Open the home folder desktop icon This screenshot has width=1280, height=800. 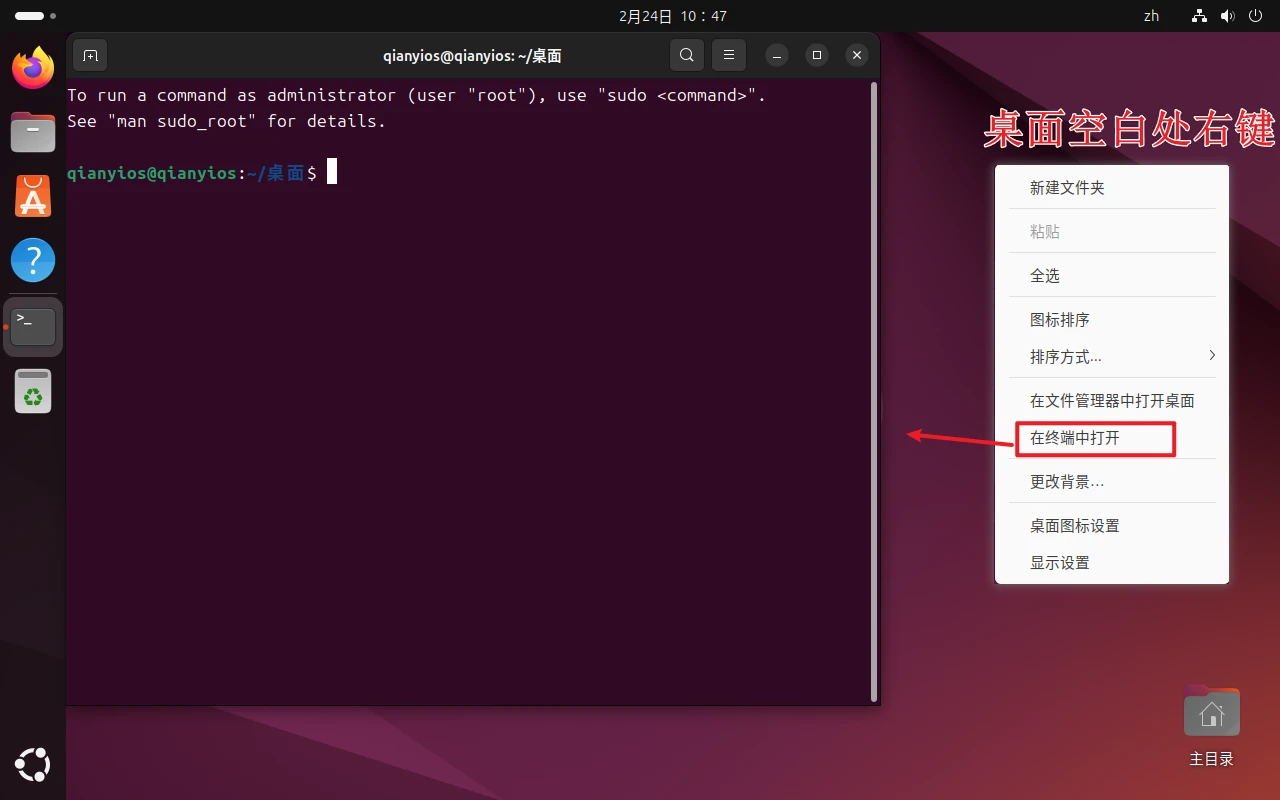(1211, 715)
